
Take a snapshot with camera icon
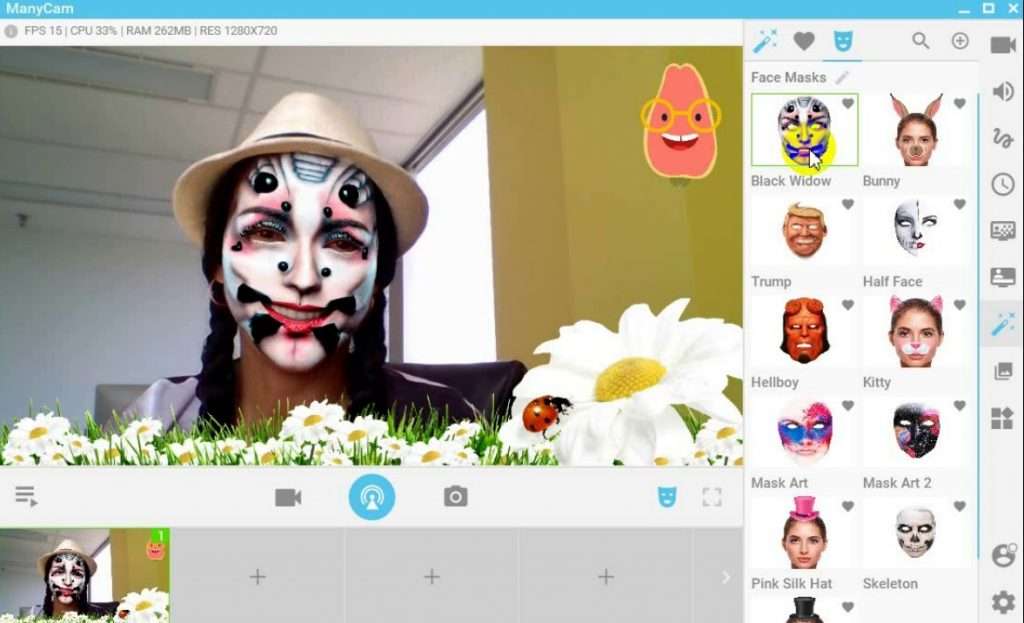pos(456,497)
